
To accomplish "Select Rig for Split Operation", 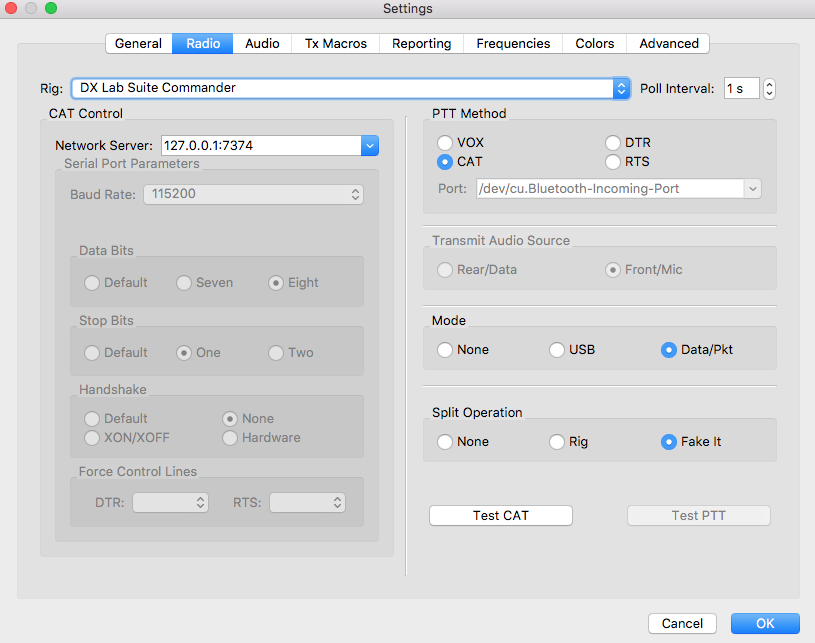I will point(557,442).
